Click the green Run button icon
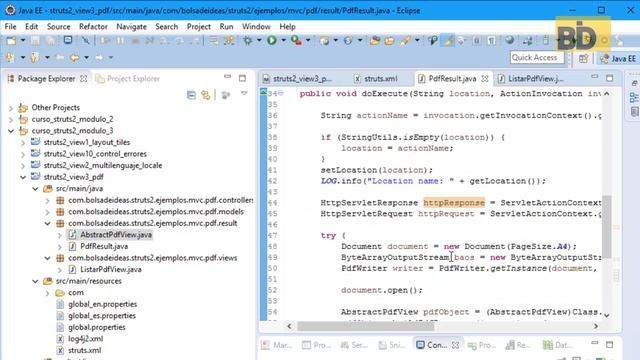Screen dimensions: 640x360 [x=272, y=40]
